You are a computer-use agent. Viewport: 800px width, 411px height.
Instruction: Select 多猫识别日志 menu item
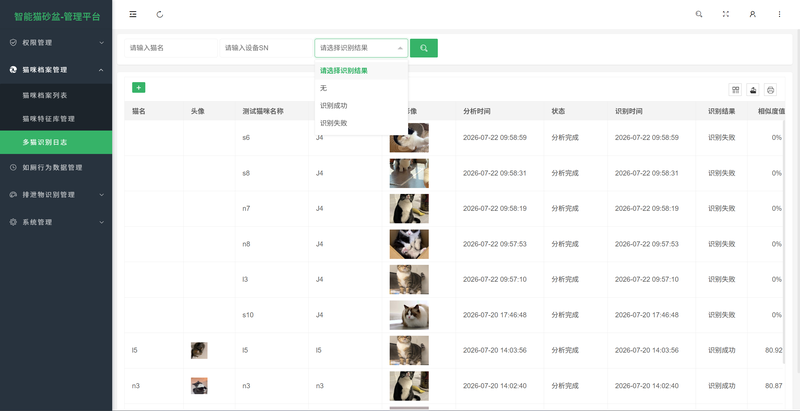(56, 142)
